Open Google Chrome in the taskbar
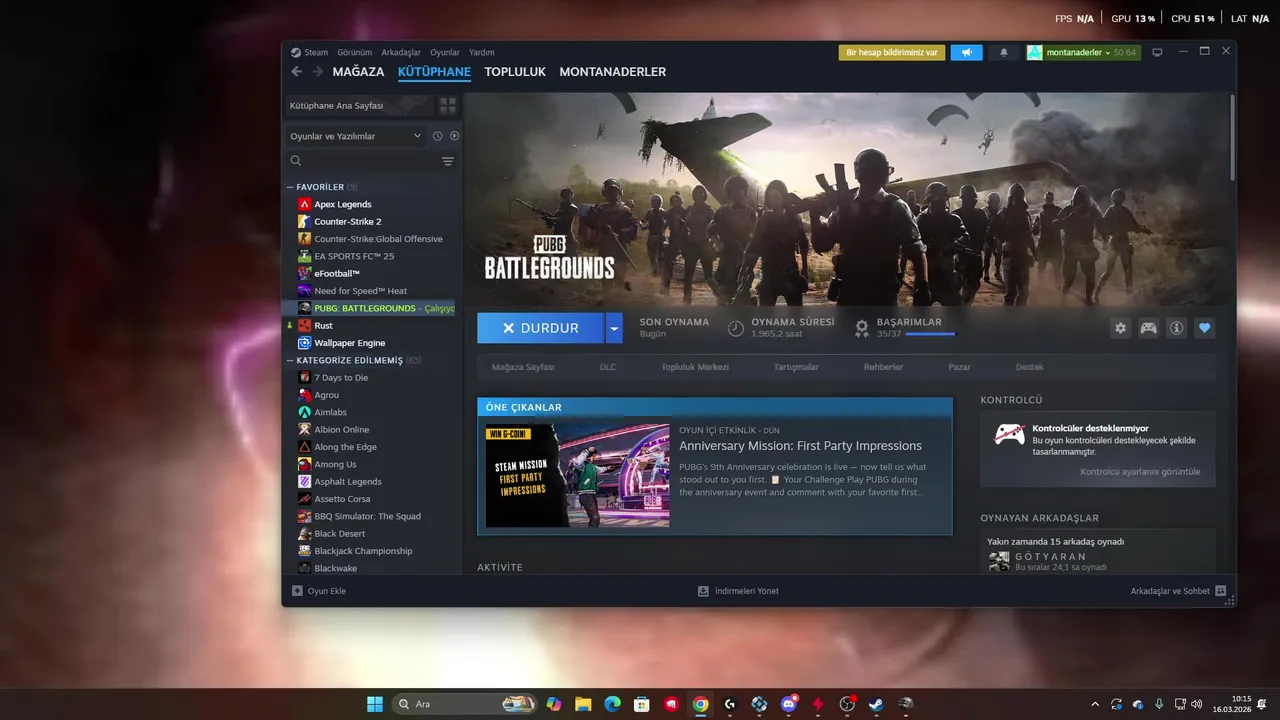The width and height of the screenshot is (1280, 720). coord(700,704)
